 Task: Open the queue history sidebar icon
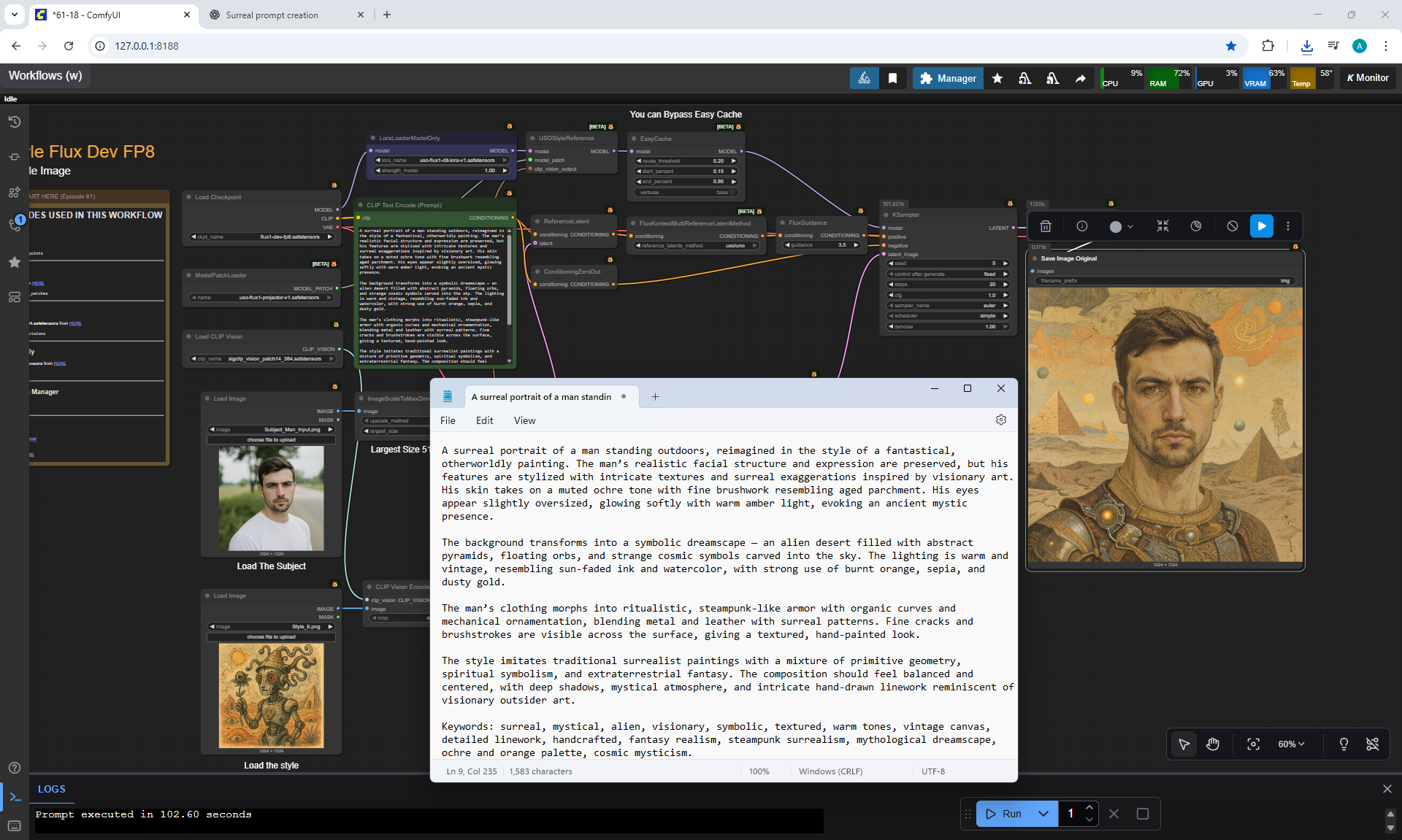click(14, 122)
